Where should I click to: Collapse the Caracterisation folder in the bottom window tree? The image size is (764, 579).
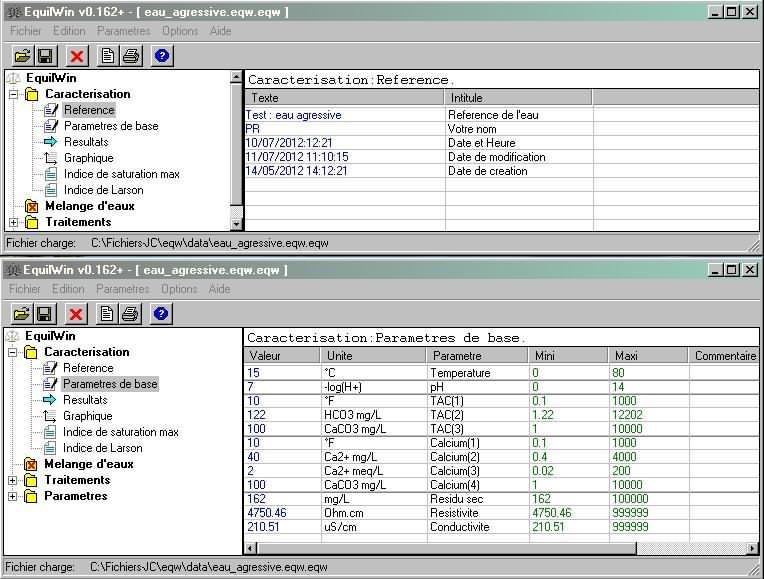[x=13, y=352]
